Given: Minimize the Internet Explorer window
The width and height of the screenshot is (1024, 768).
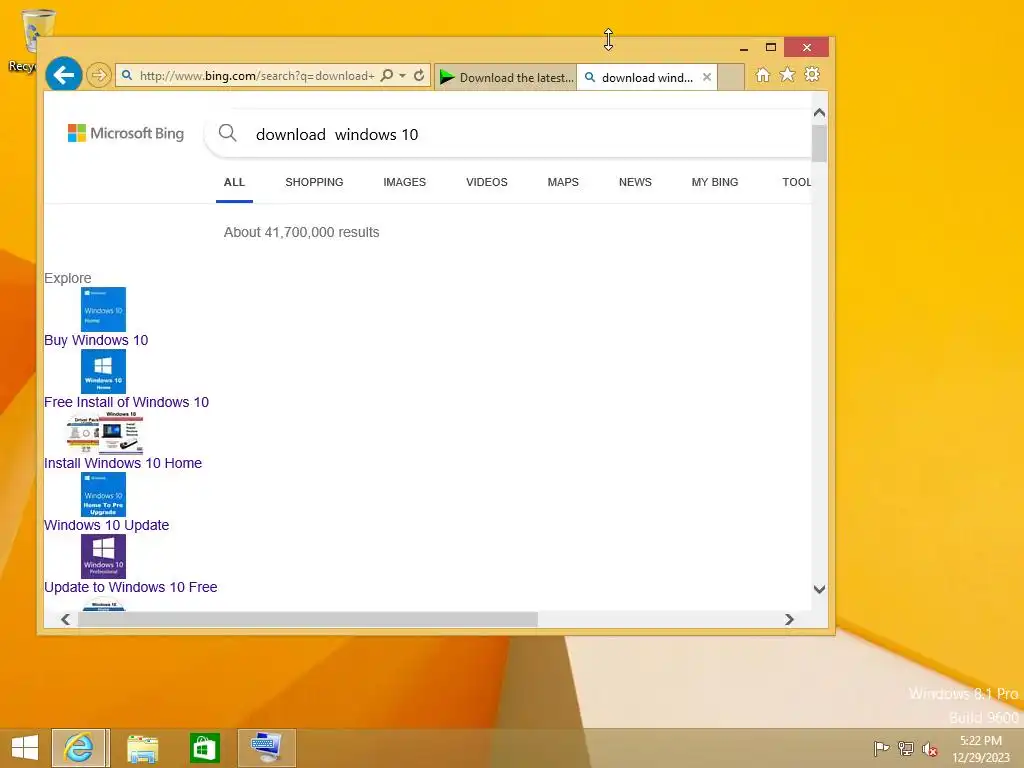Looking at the screenshot, I should click(x=744, y=48).
